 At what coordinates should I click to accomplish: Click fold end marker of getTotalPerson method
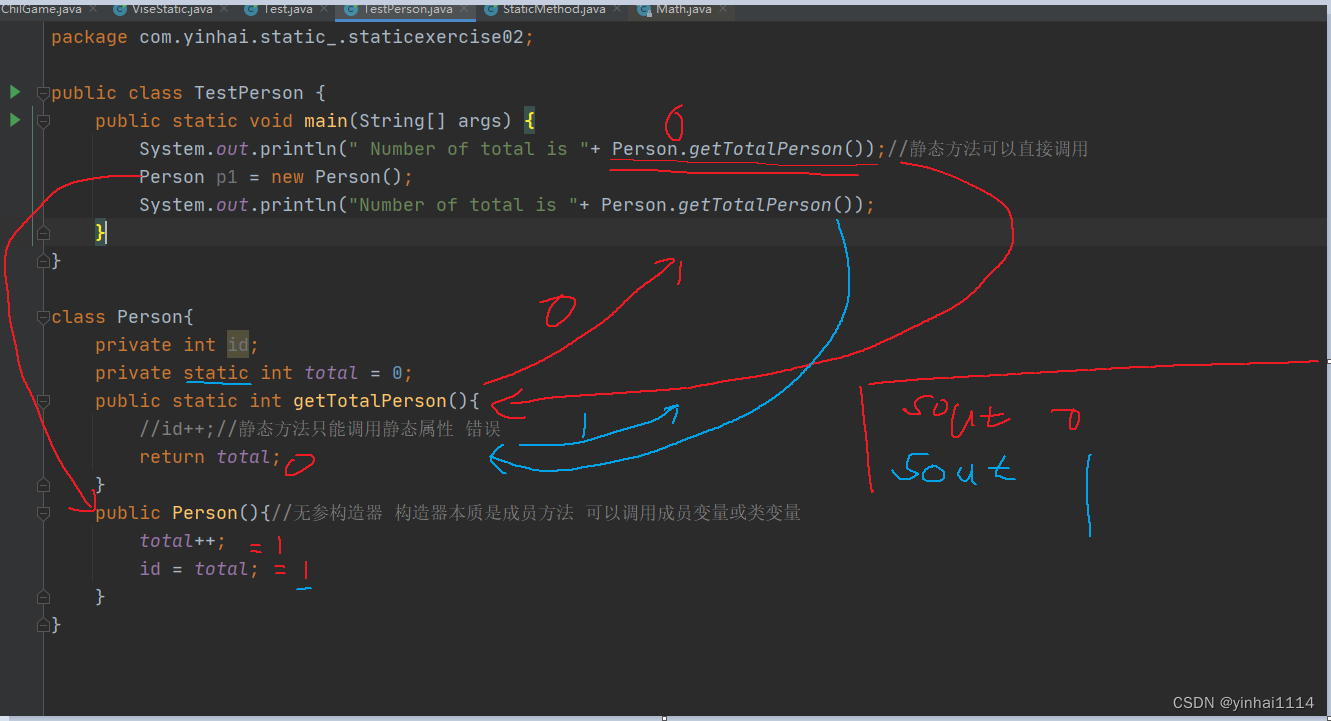42,485
